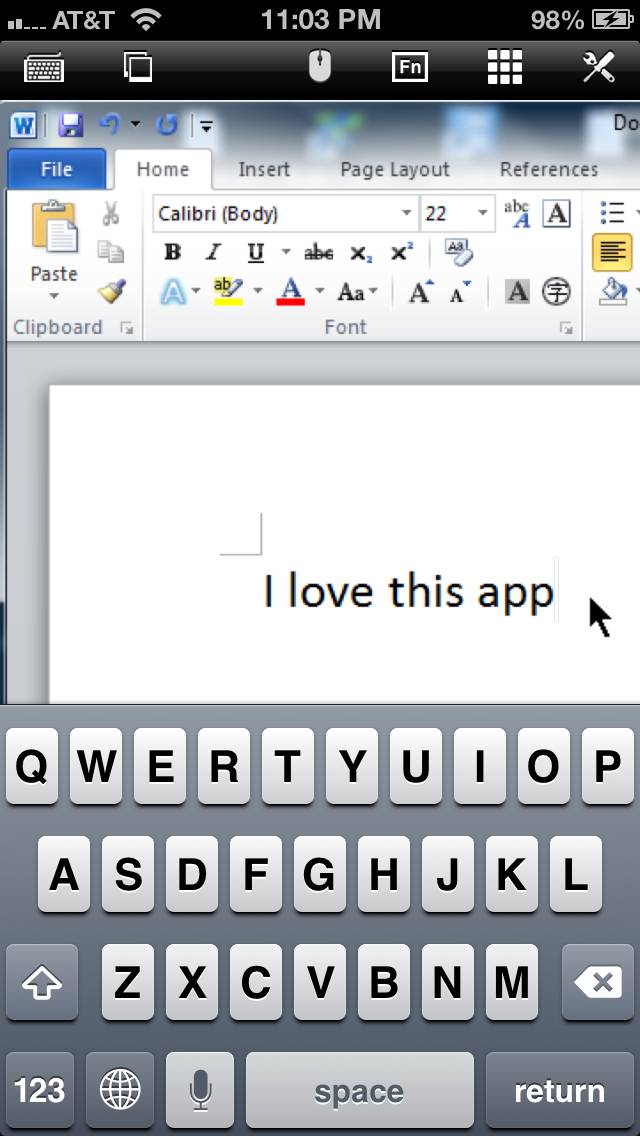Click the Format Painter brush icon

[x=111, y=291]
